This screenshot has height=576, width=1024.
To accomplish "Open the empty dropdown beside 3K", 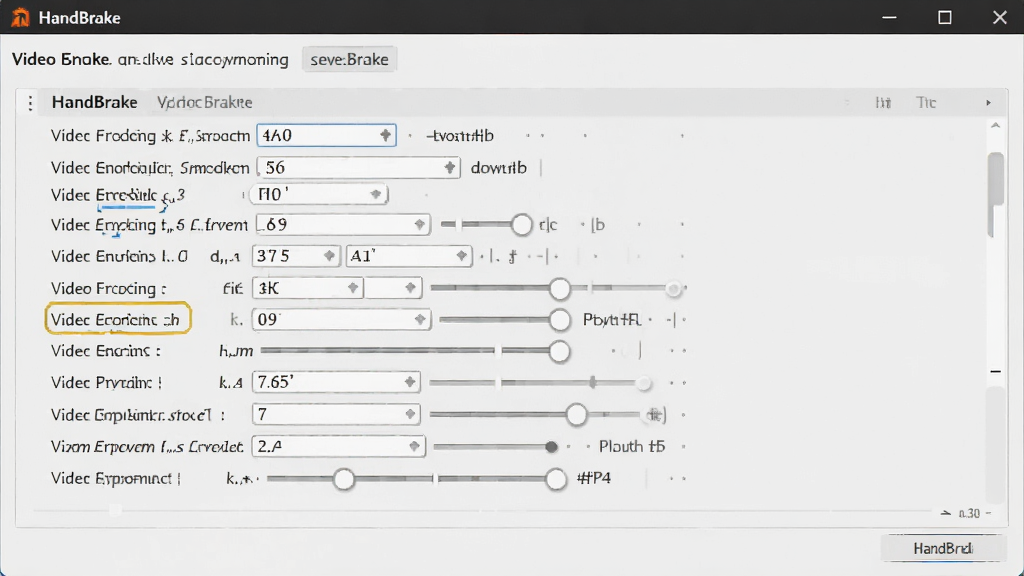I will [x=393, y=288].
